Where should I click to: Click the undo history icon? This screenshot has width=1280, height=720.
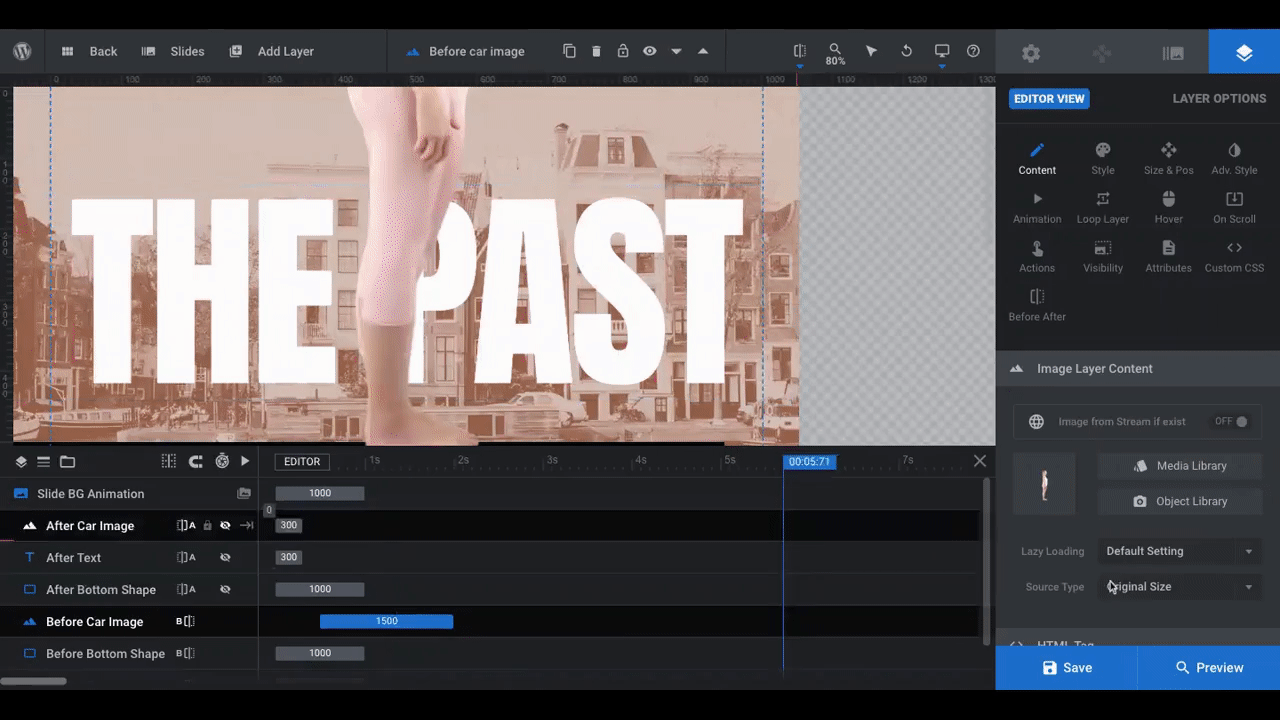point(906,51)
